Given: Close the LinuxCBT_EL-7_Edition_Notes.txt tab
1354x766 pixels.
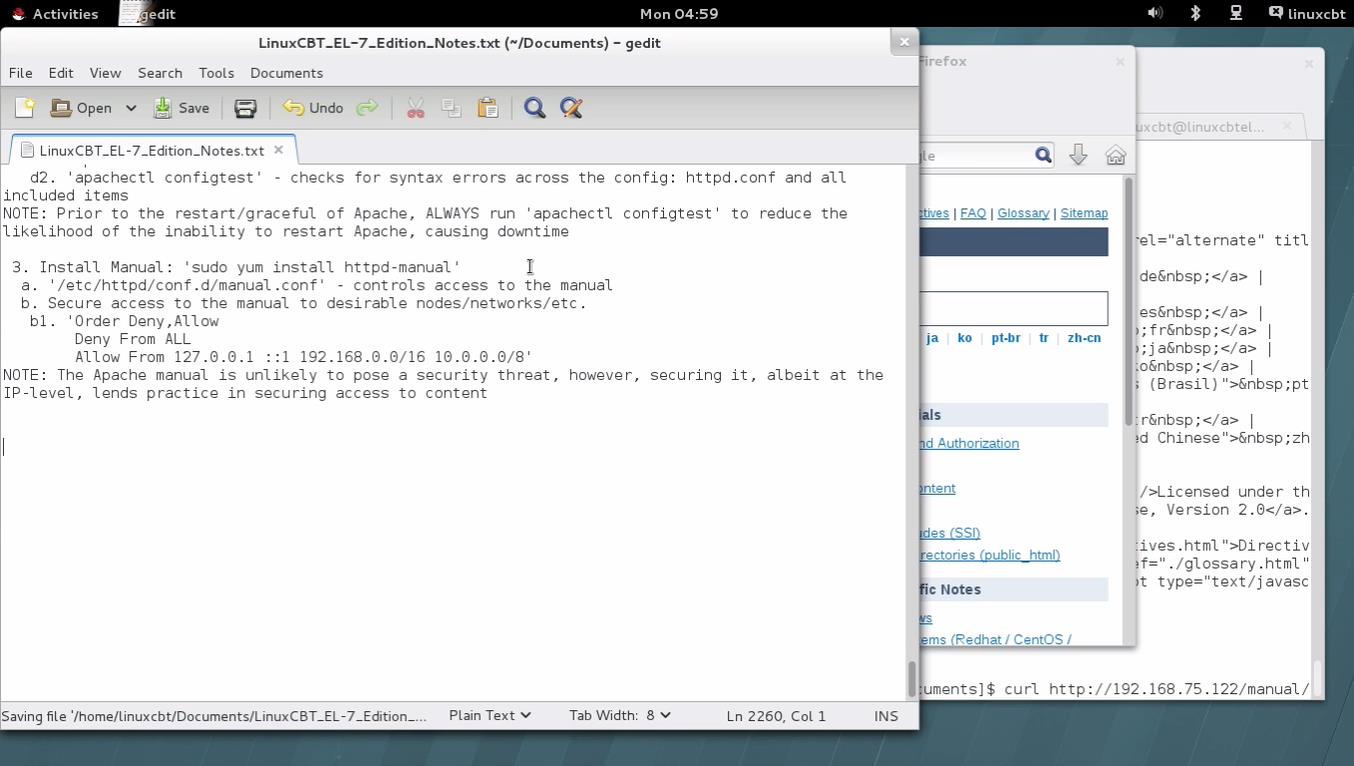Looking at the screenshot, I should [x=279, y=150].
